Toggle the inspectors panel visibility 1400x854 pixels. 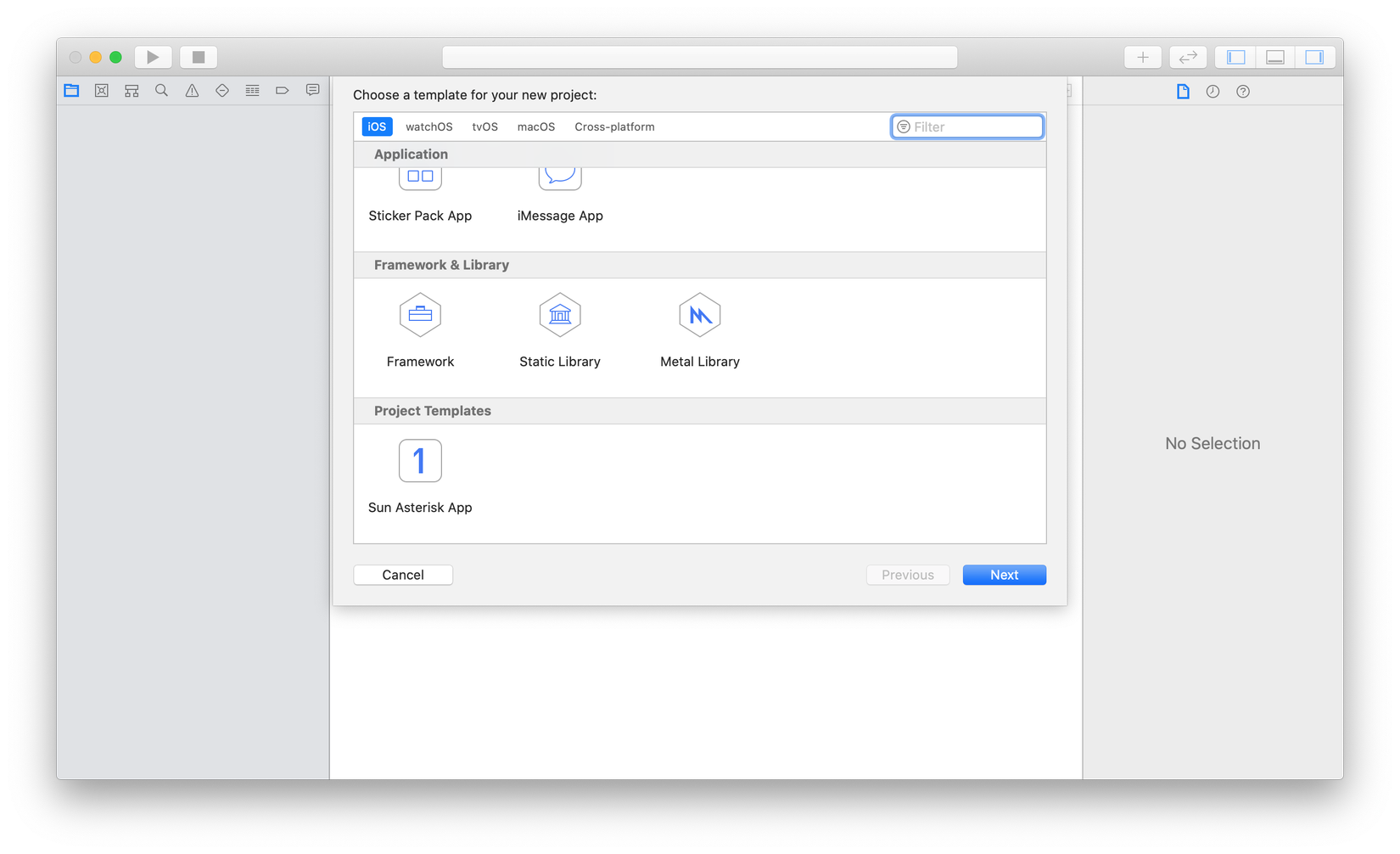pyautogui.click(x=1314, y=57)
